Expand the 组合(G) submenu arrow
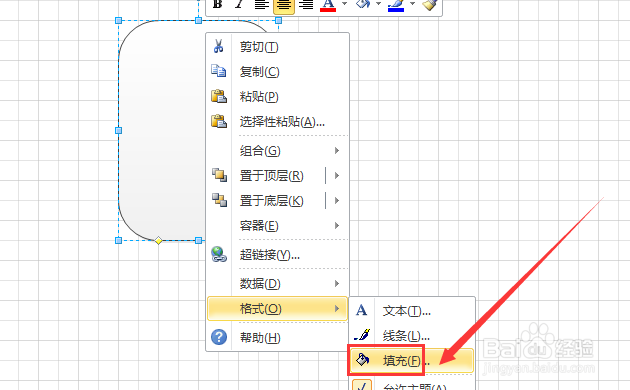The width and height of the screenshot is (630, 390). click(x=337, y=151)
